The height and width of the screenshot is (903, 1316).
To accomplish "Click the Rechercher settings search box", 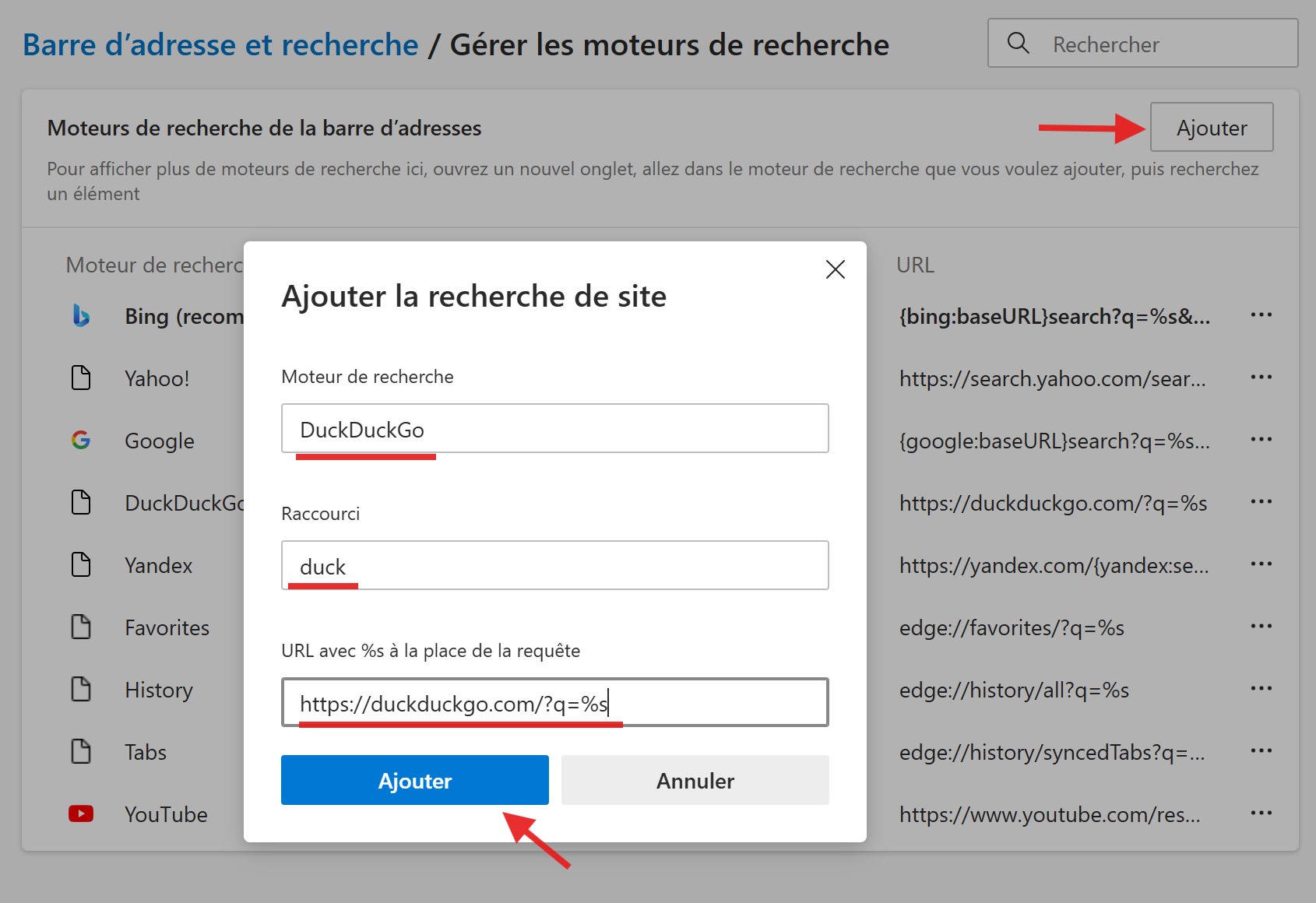I will tap(1143, 43).
